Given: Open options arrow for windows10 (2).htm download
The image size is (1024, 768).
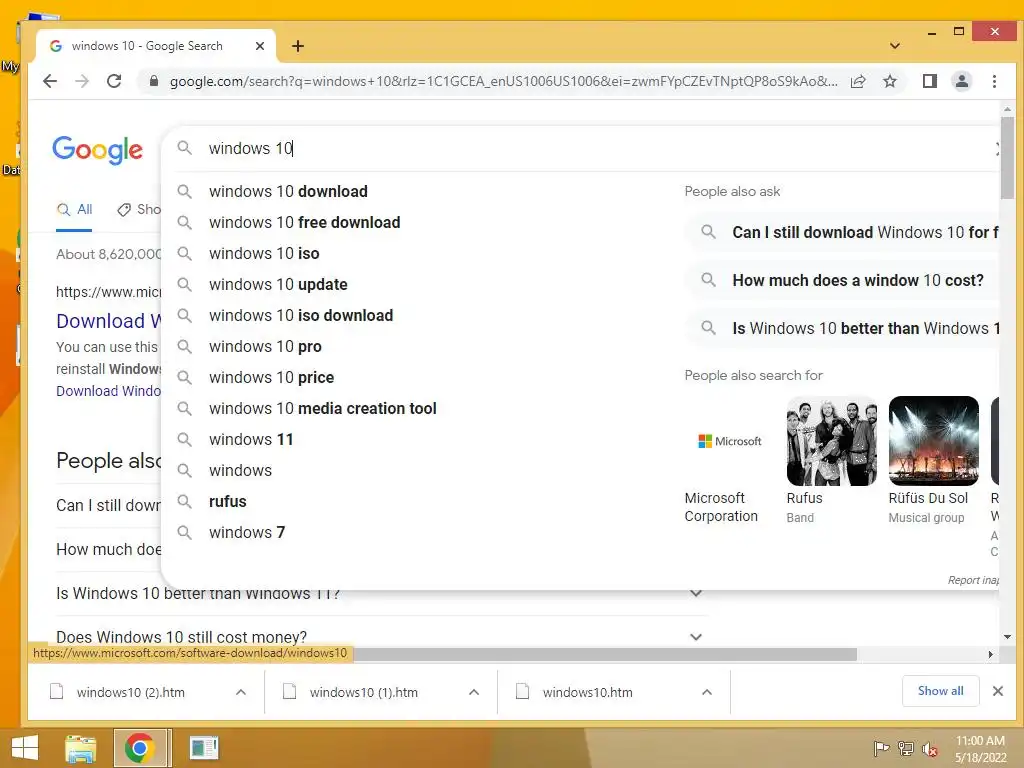Looking at the screenshot, I should (x=241, y=692).
